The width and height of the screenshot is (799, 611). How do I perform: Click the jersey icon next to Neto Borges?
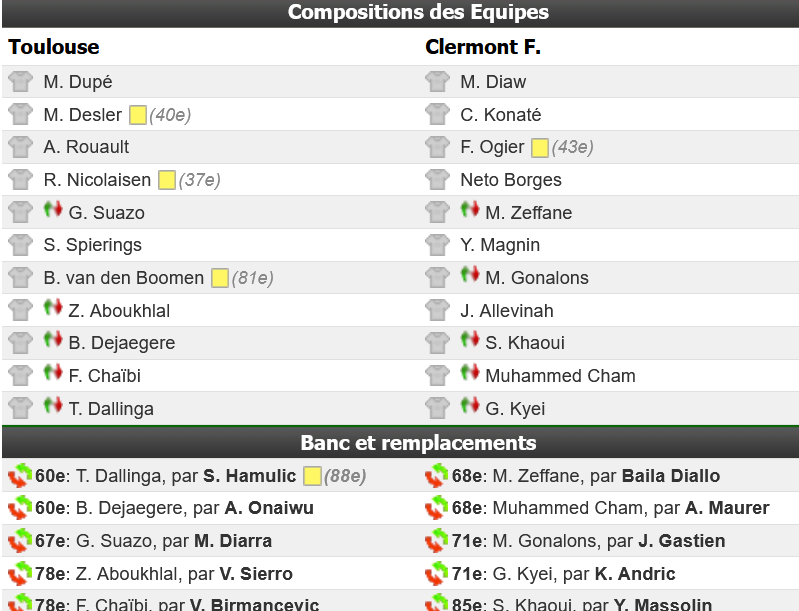tap(437, 179)
